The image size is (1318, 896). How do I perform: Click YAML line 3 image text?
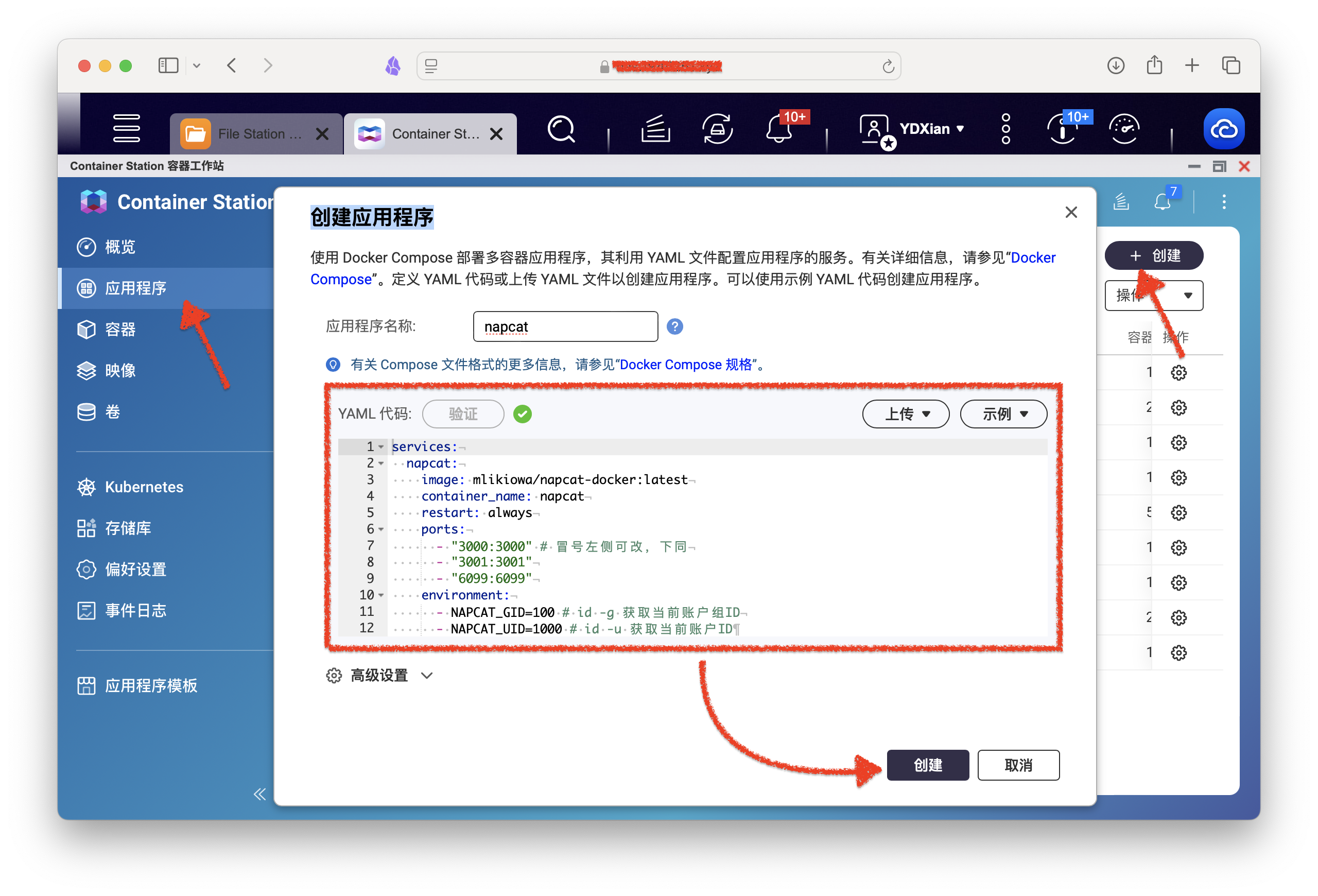tap(554, 480)
